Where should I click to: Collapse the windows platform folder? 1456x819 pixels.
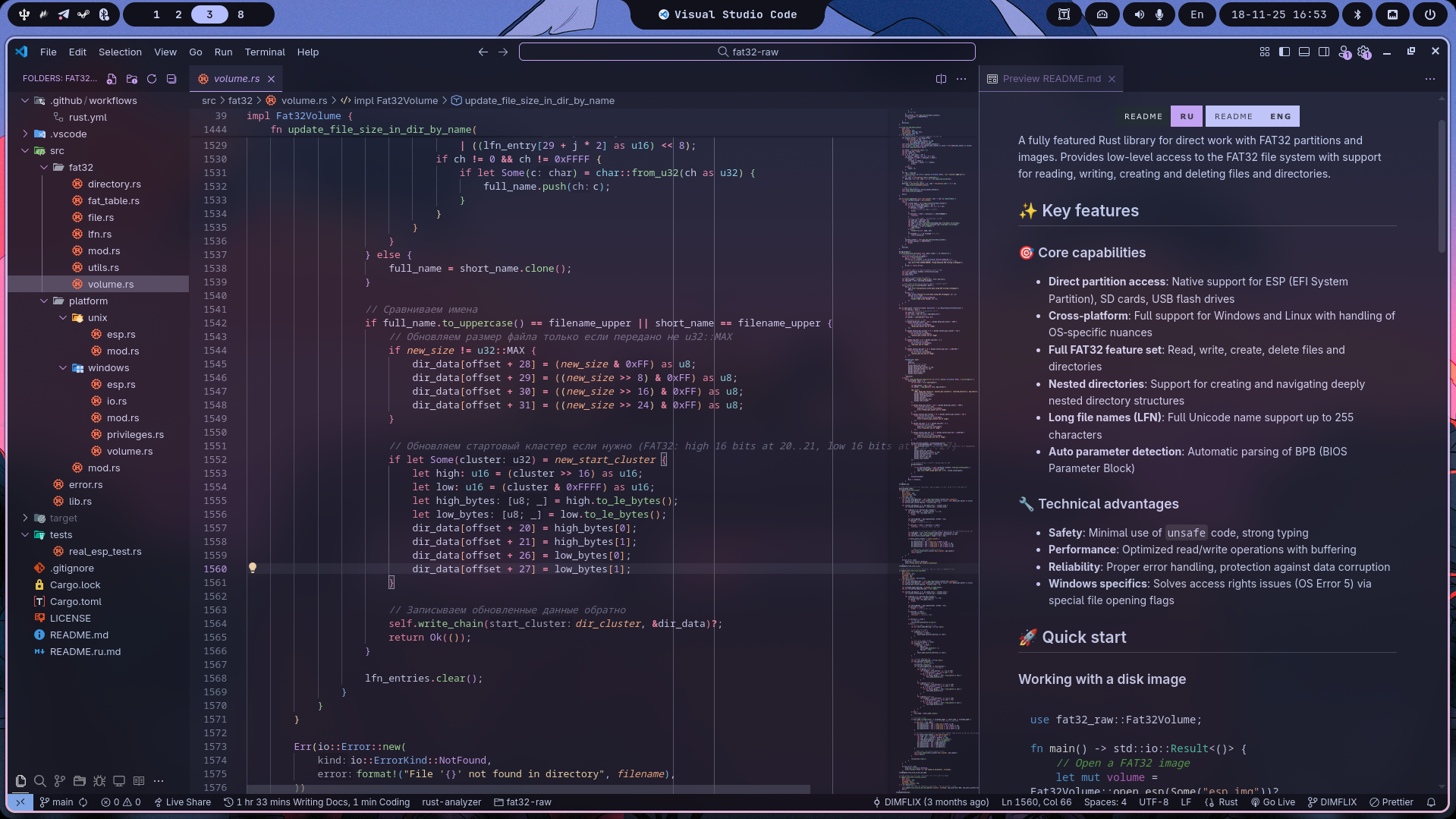108,367
